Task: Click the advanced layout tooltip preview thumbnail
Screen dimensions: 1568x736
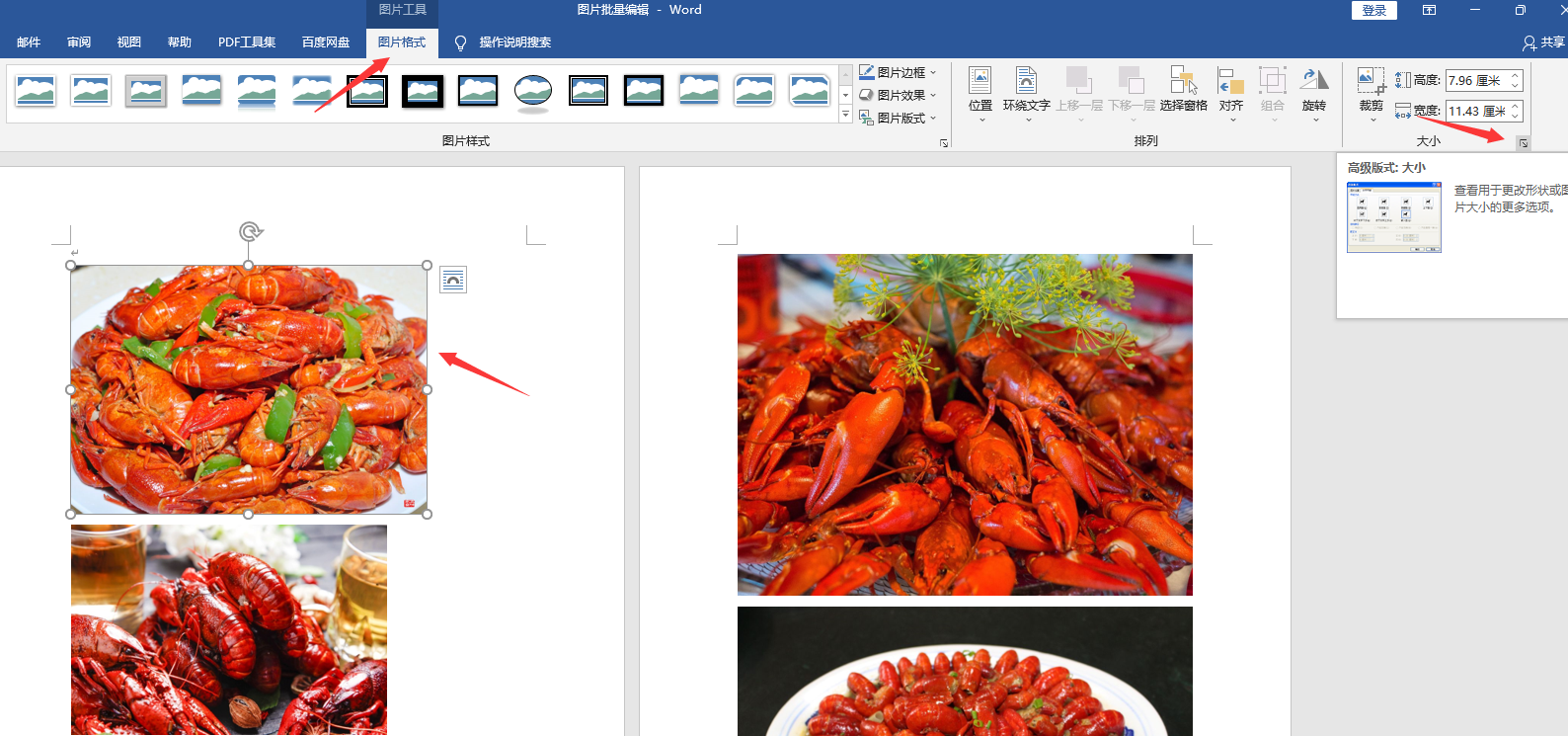Action: point(1394,217)
